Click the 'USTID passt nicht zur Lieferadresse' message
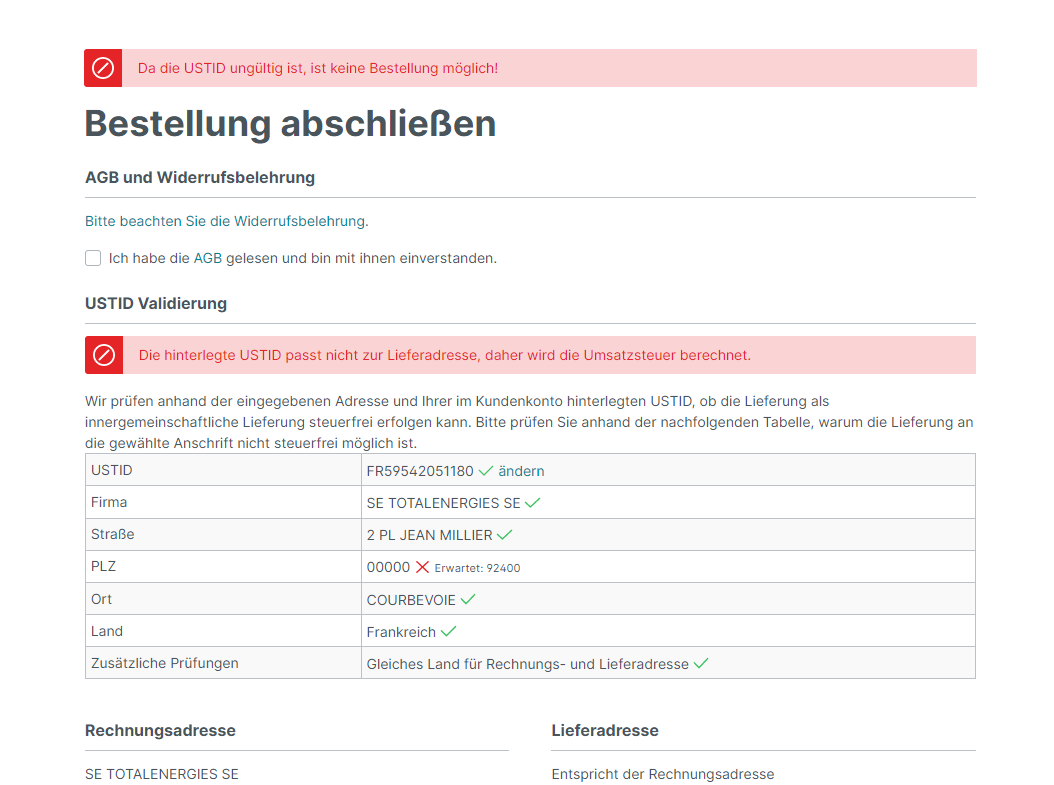The image size is (1054, 785). 444,355
